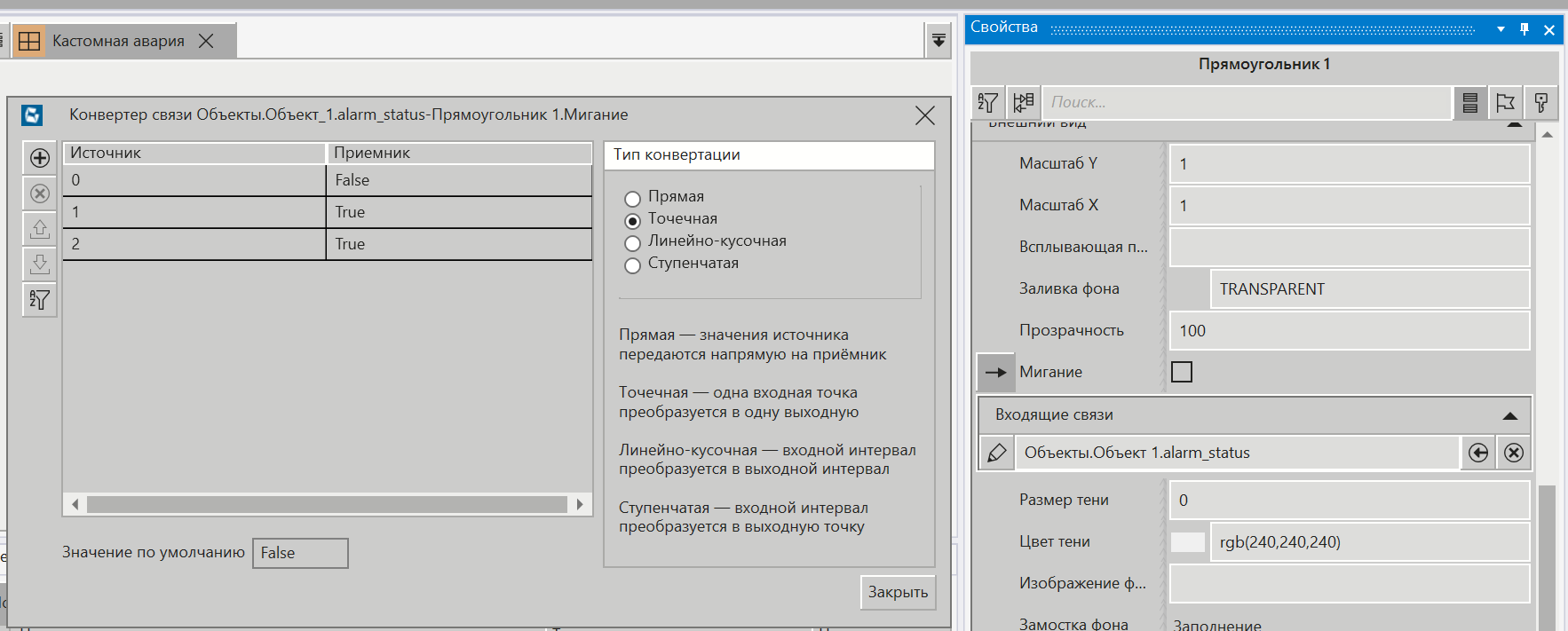The height and width of the screenshot is (631, 1568).
Task: Edit the incoming link with the pencil icon
Action: tap(997, 453)
